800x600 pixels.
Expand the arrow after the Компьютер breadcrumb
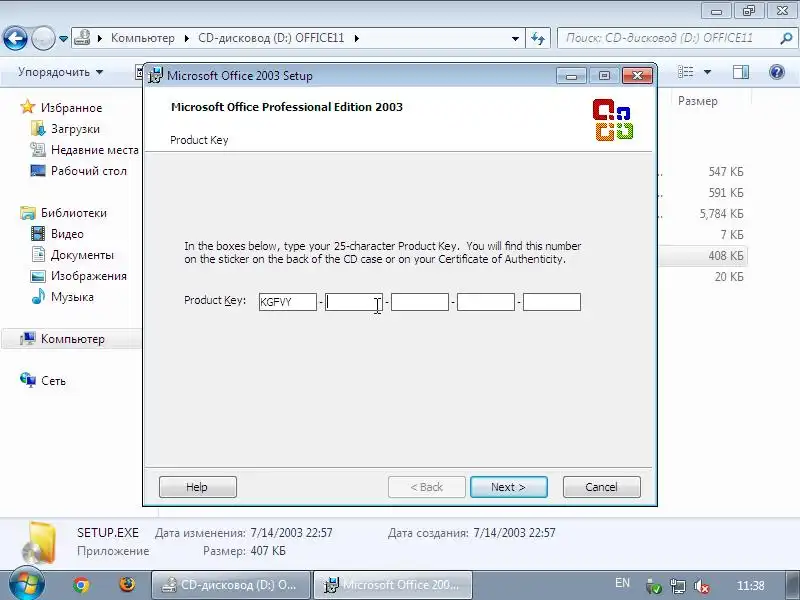[187, 38]
